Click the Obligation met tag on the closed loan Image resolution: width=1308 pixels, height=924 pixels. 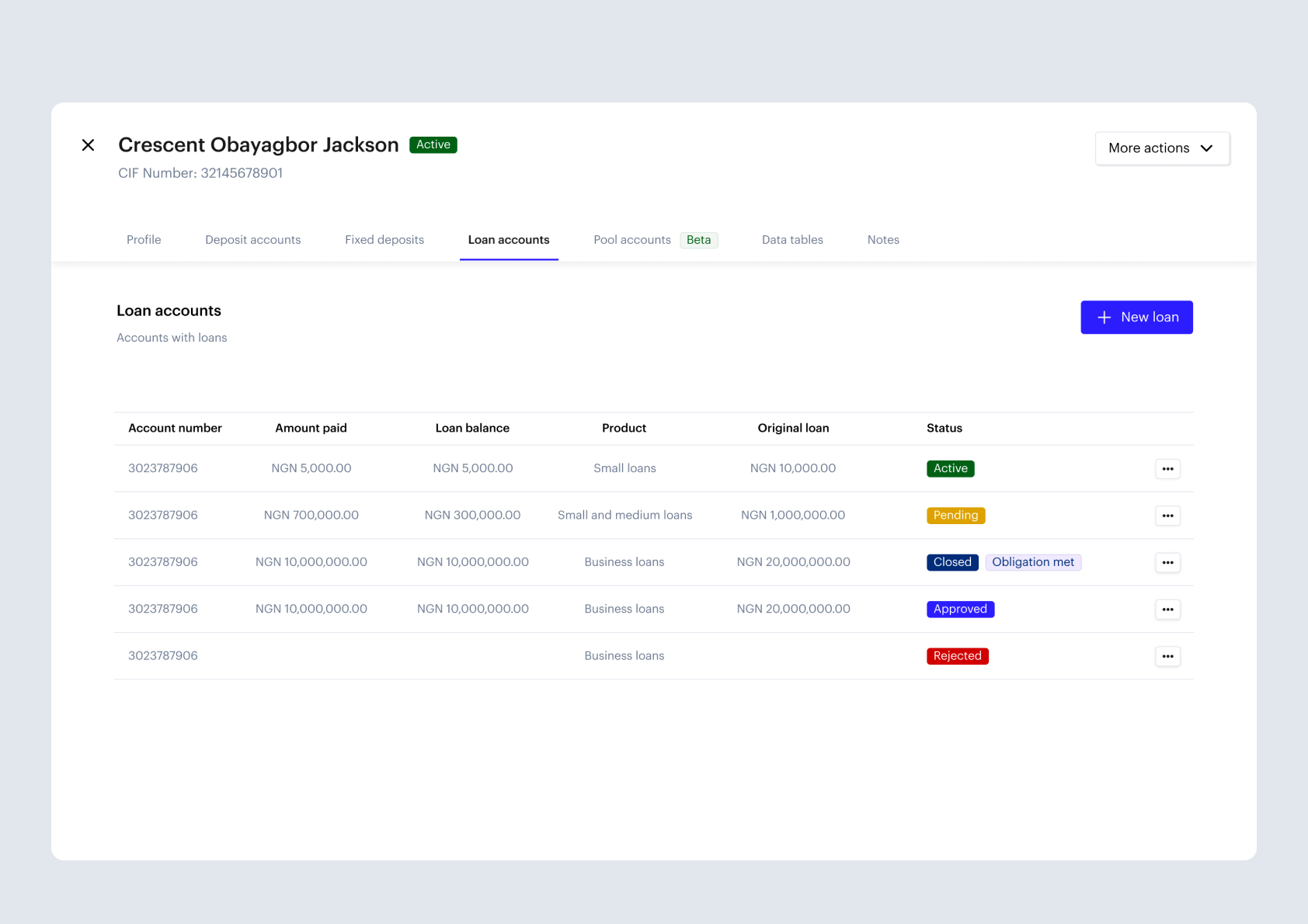tap(1033, 561)
